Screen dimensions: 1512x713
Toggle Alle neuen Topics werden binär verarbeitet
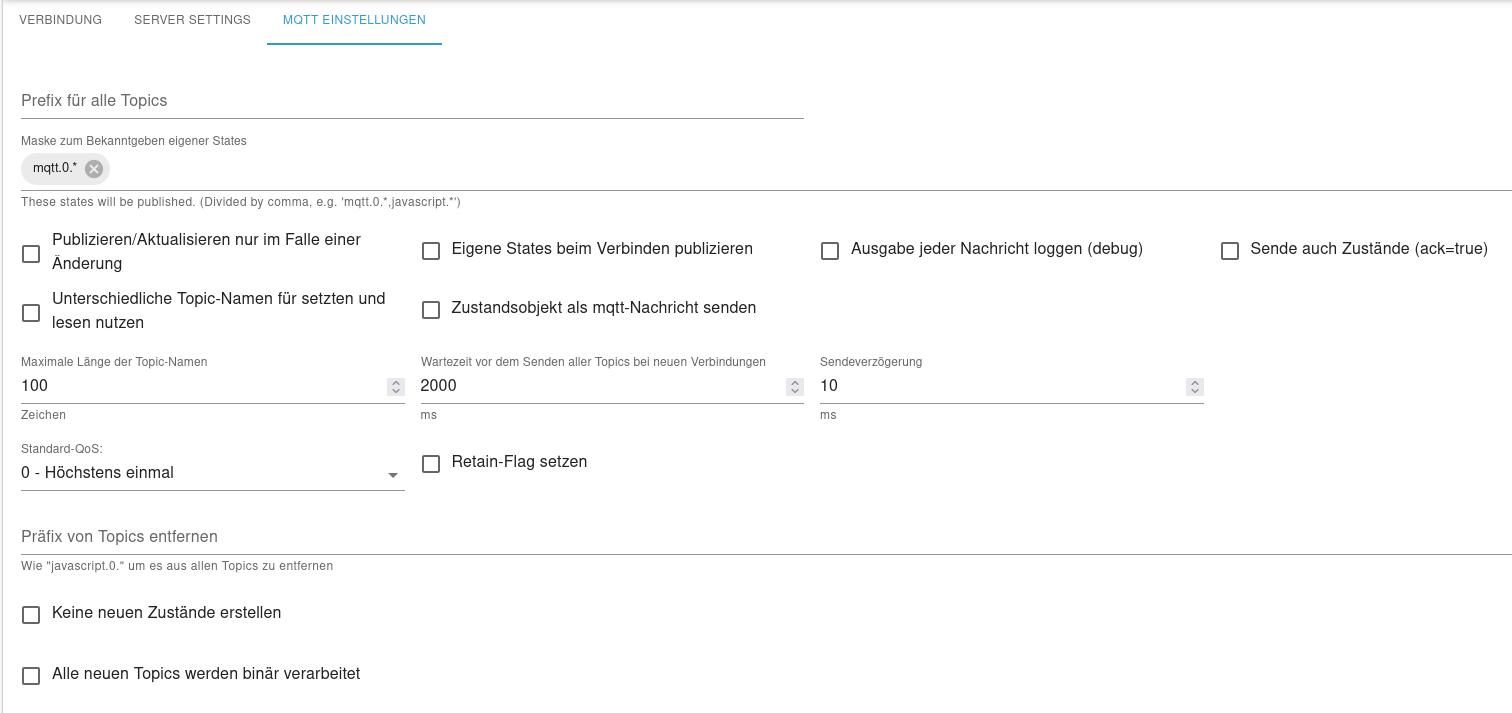pos(31,676)
